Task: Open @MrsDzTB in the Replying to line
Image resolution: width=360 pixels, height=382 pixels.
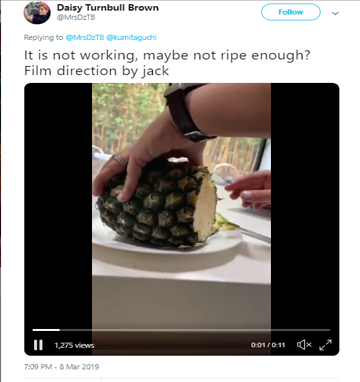Action: (85, 38)
